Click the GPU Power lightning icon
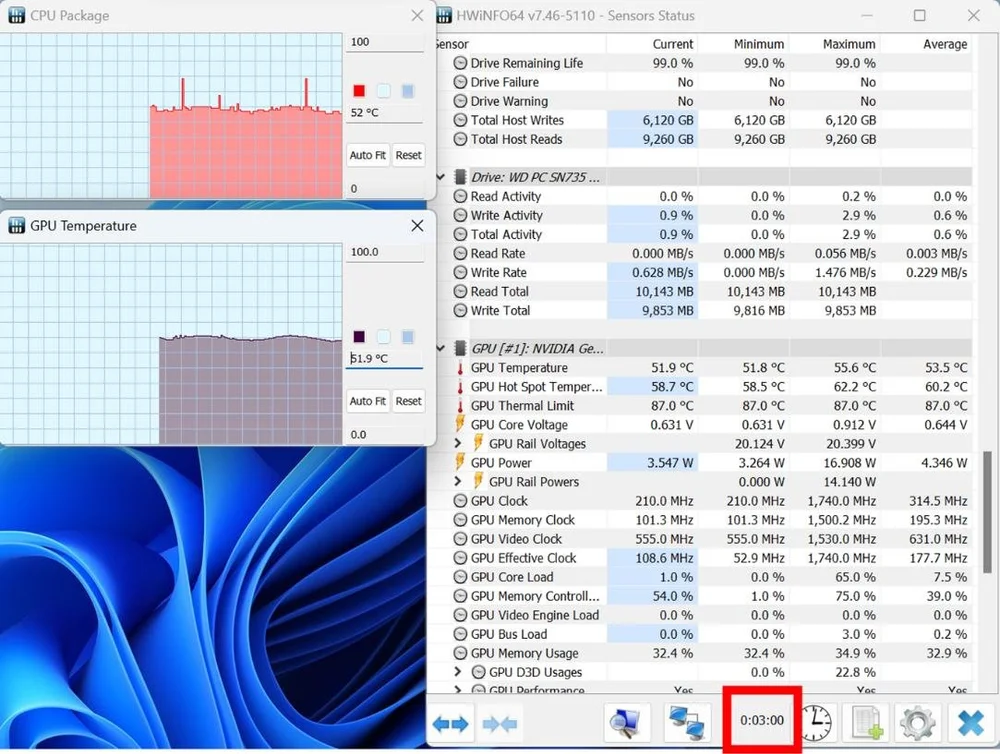The width and height of the screenshot is (1000, 754). (x=460, y=462)
